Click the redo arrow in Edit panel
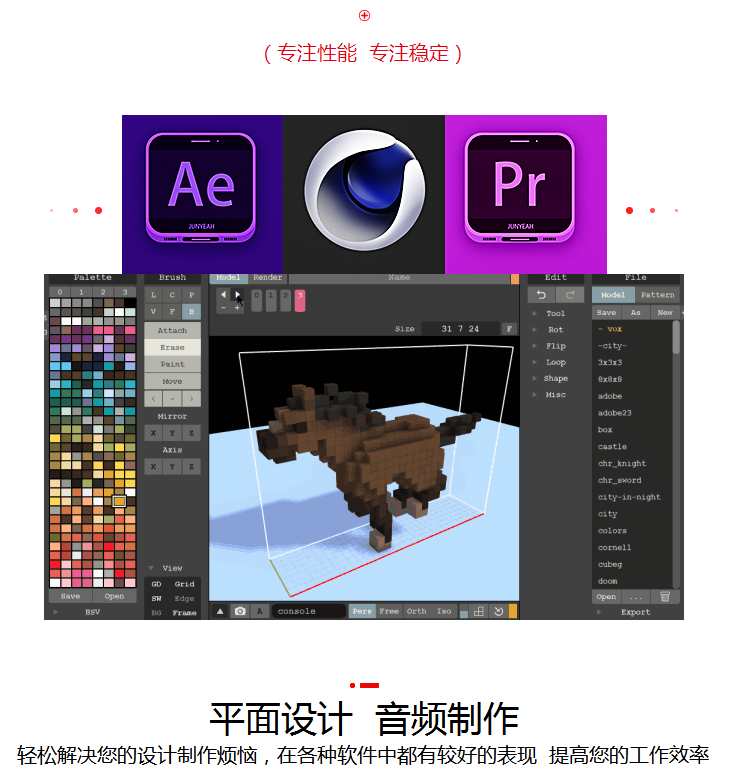Viewport: 738px width, 784px height. click(x=570, y=295)
